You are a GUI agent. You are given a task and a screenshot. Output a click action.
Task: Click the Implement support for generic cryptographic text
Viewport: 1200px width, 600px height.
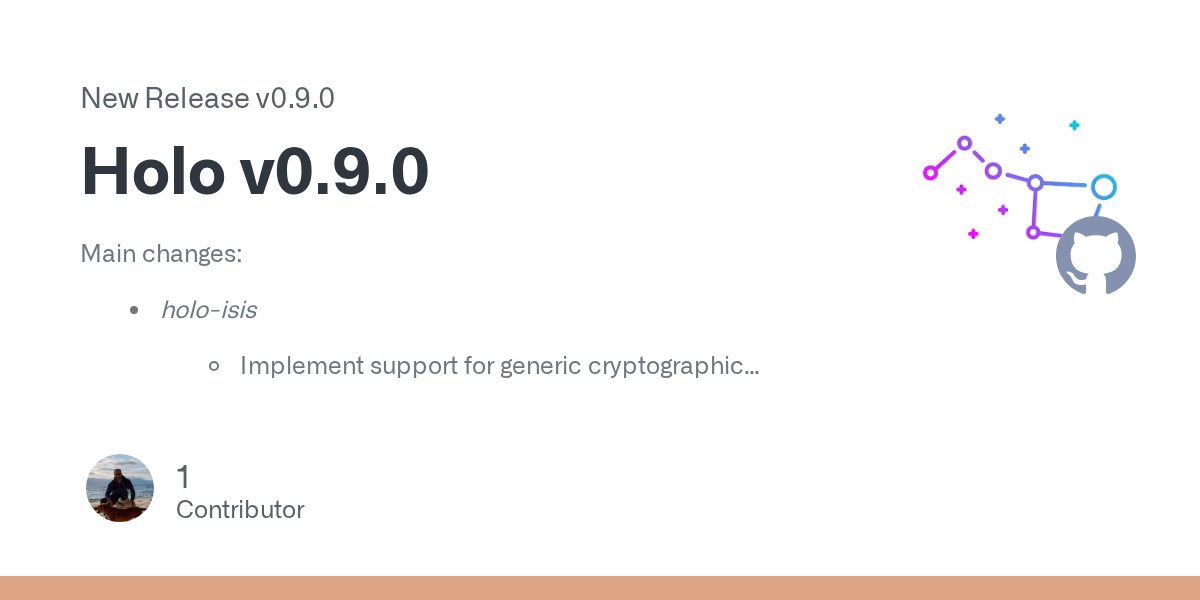tap(499, 366)
